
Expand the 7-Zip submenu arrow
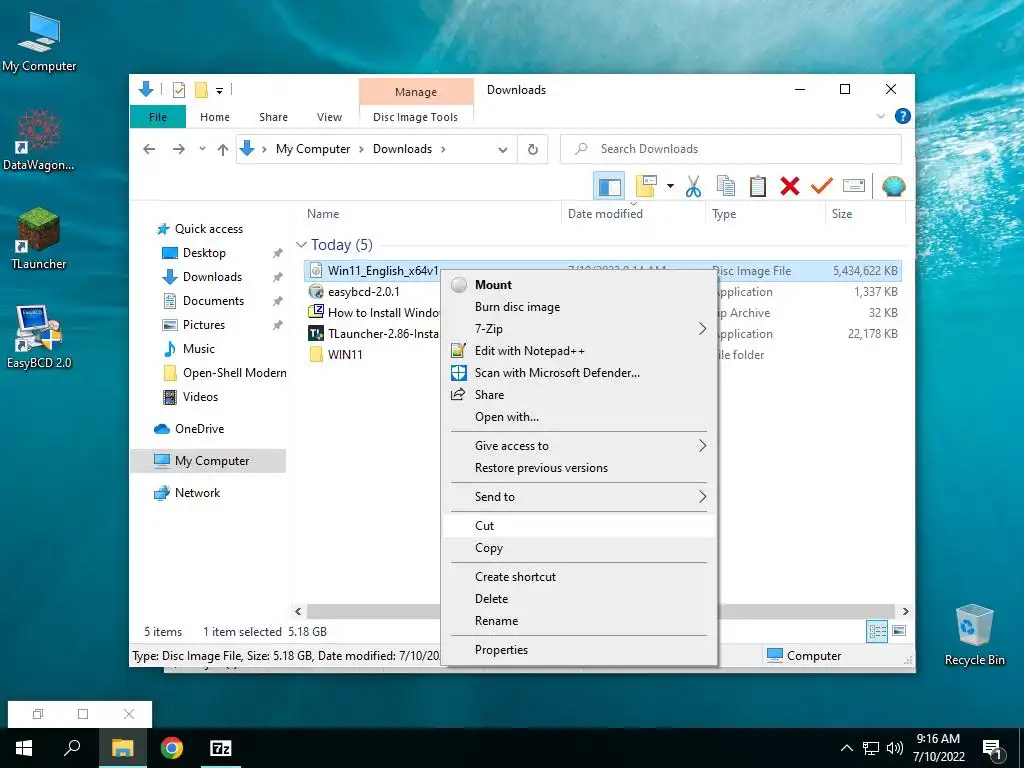[702, 328]
